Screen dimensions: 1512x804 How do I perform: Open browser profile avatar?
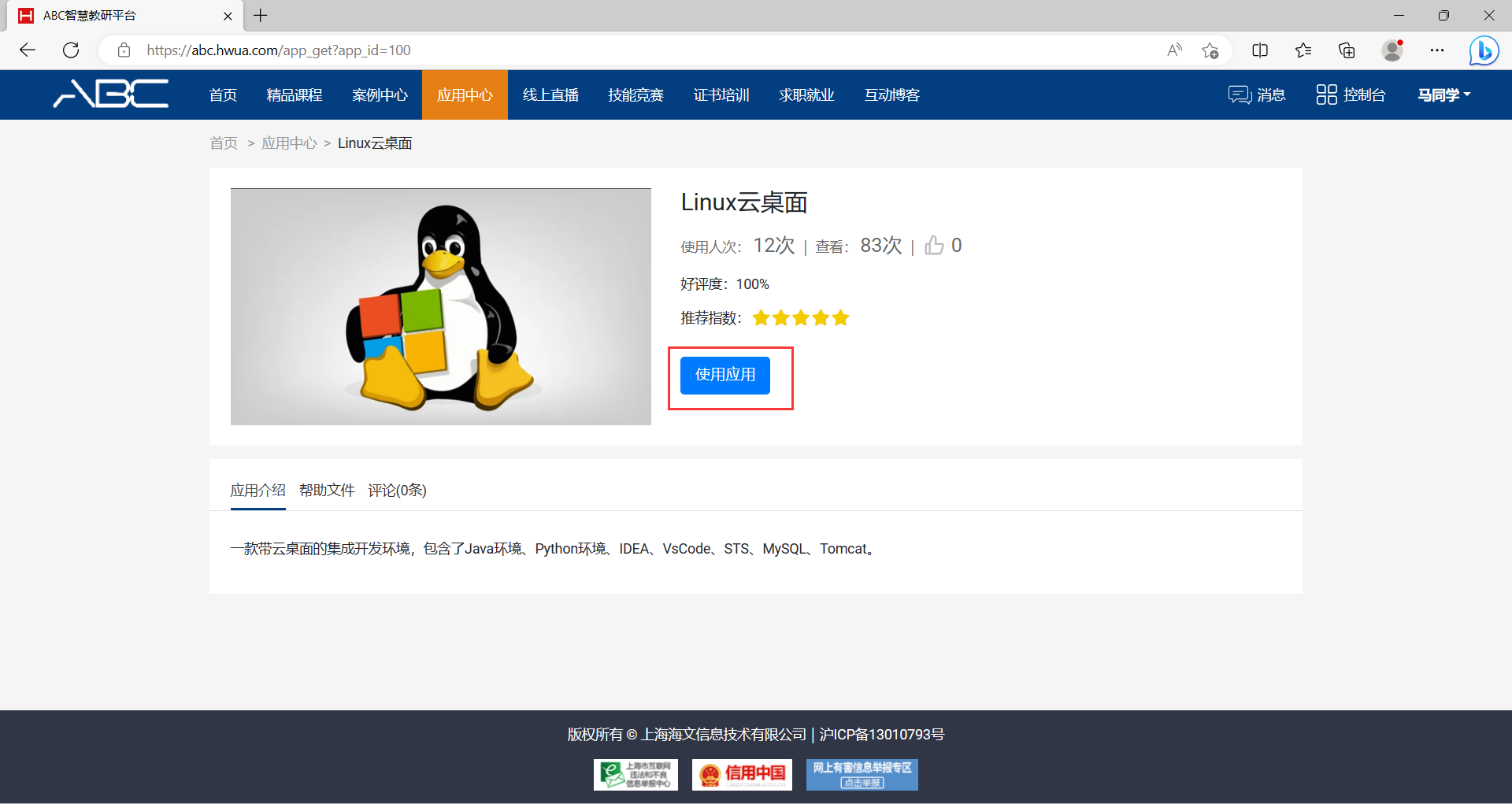click(x=1392, y=50)
